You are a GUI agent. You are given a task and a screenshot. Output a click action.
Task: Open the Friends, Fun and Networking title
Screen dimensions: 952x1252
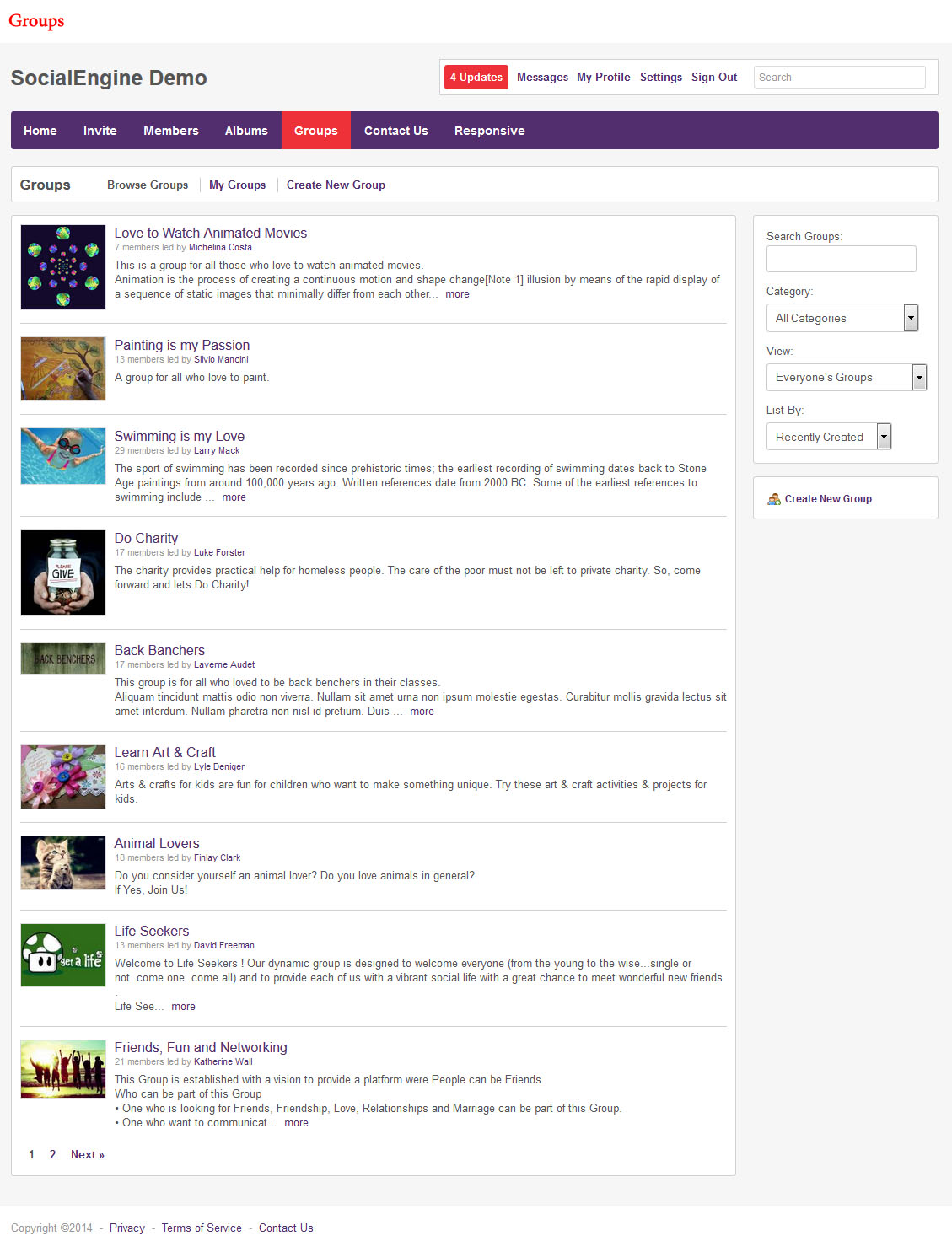201,1047
